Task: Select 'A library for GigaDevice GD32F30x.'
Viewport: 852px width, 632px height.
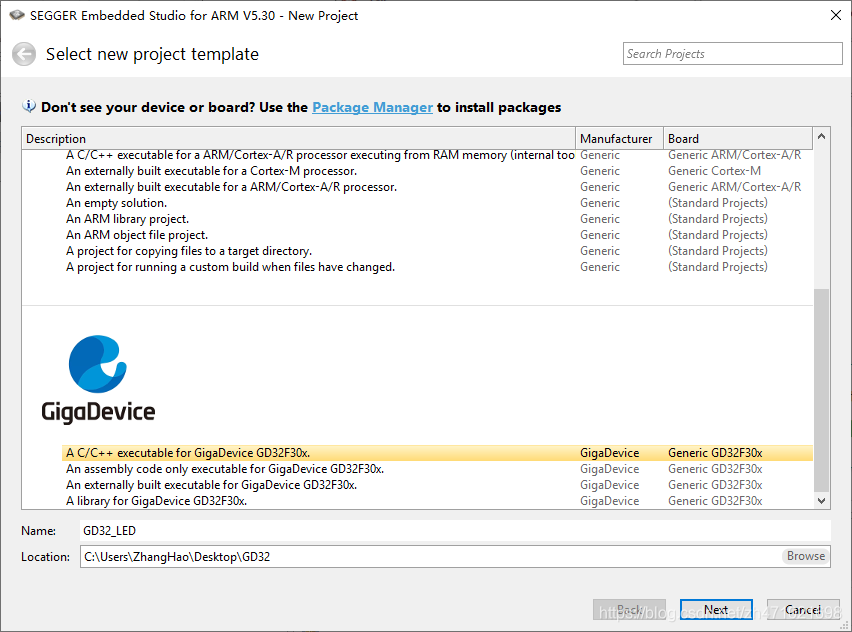Action: (437, 501)
